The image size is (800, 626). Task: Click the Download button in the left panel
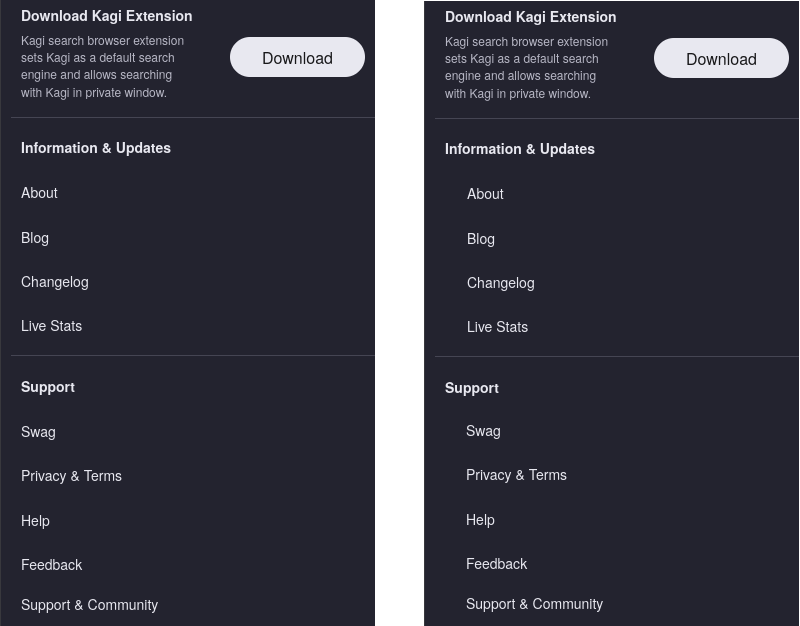click(297, 58)
